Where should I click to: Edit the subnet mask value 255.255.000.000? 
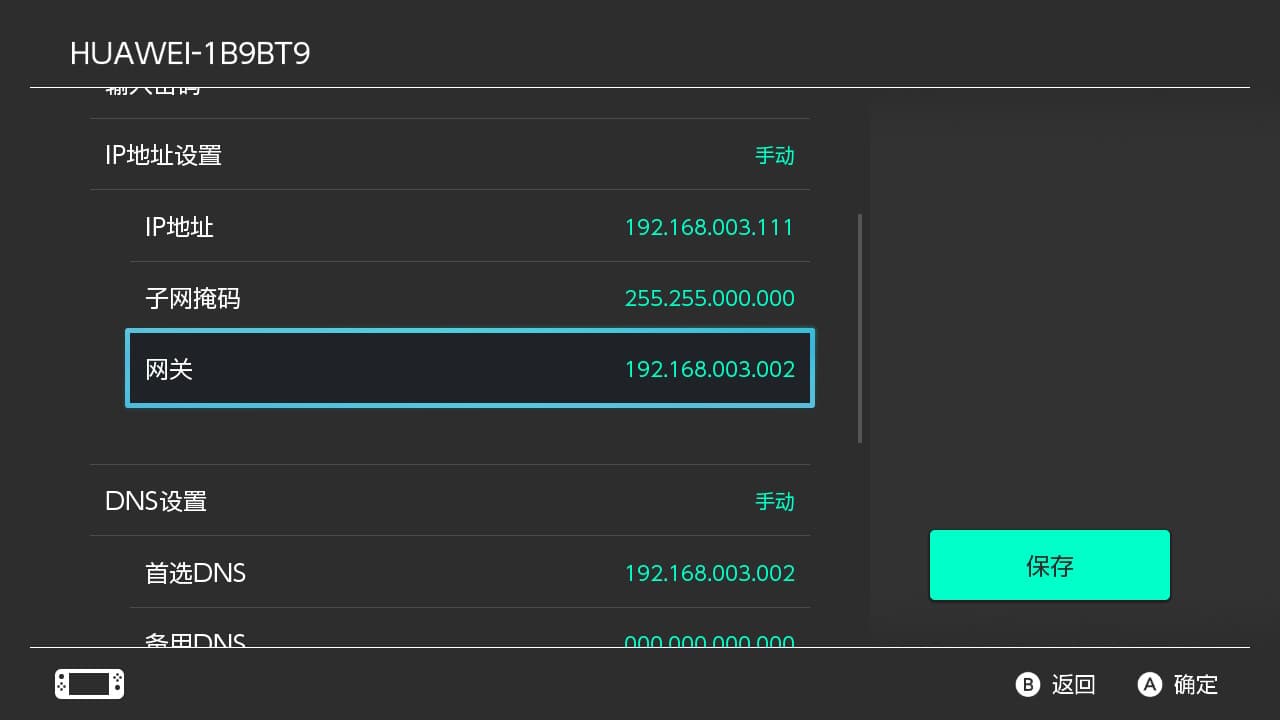(x=709, y=298)
